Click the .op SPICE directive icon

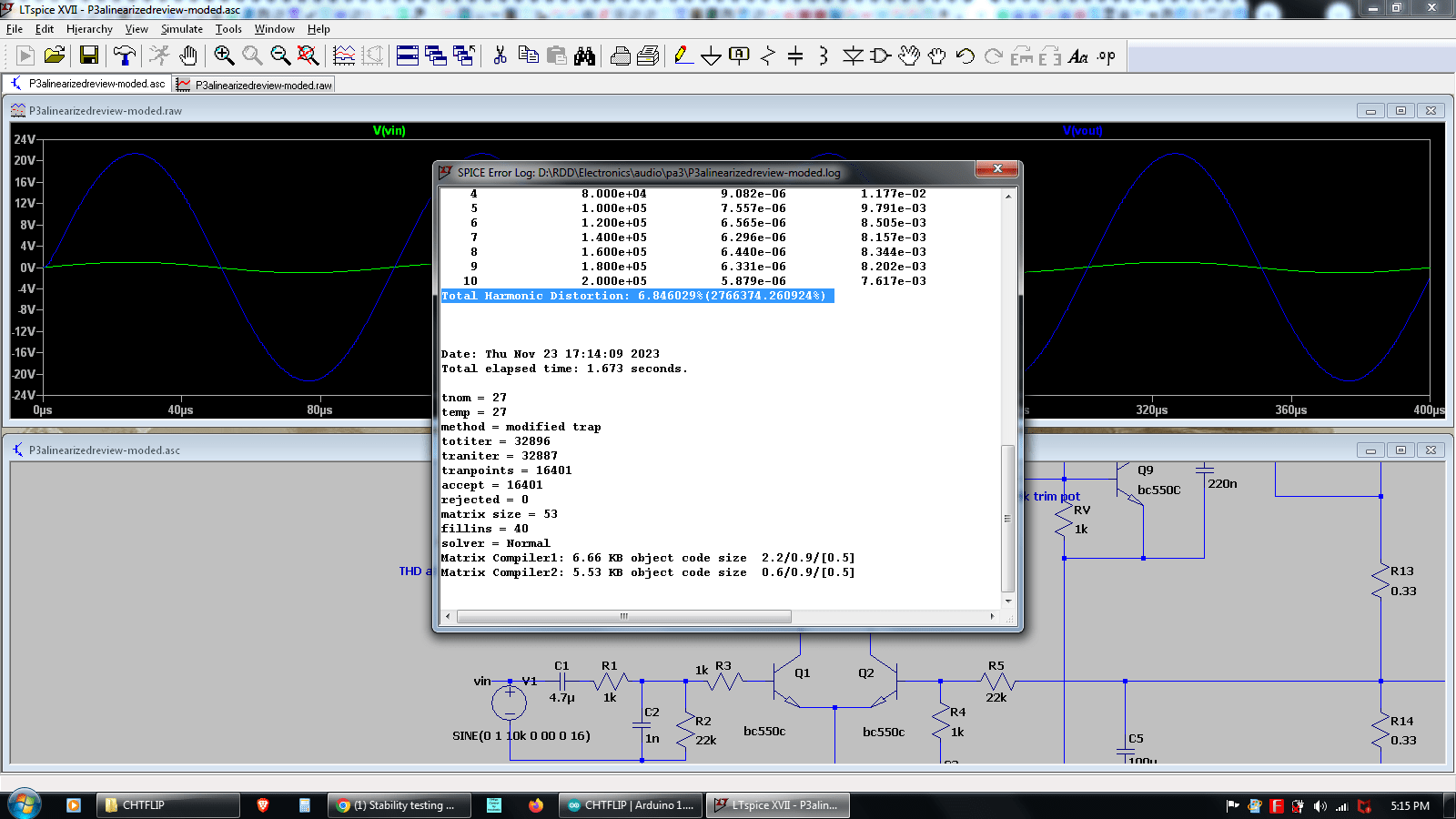click(1106, 56)
